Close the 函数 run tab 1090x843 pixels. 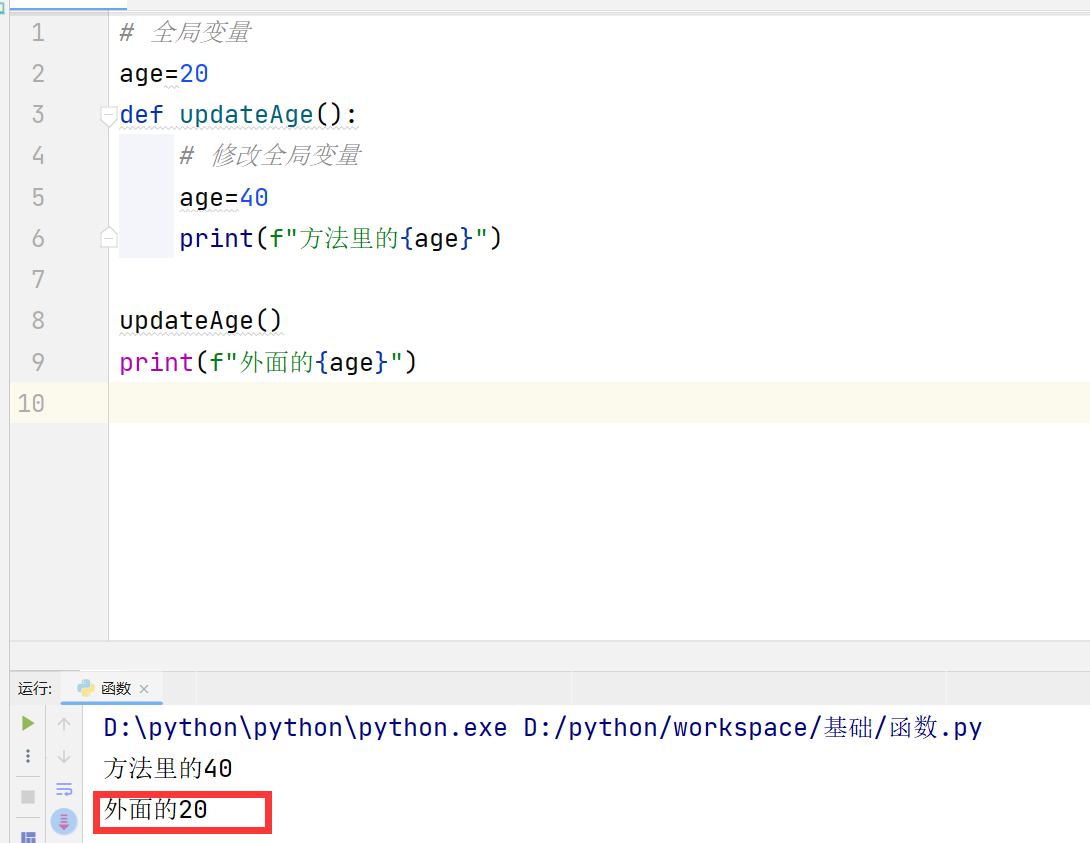click(x=144, y=689)
